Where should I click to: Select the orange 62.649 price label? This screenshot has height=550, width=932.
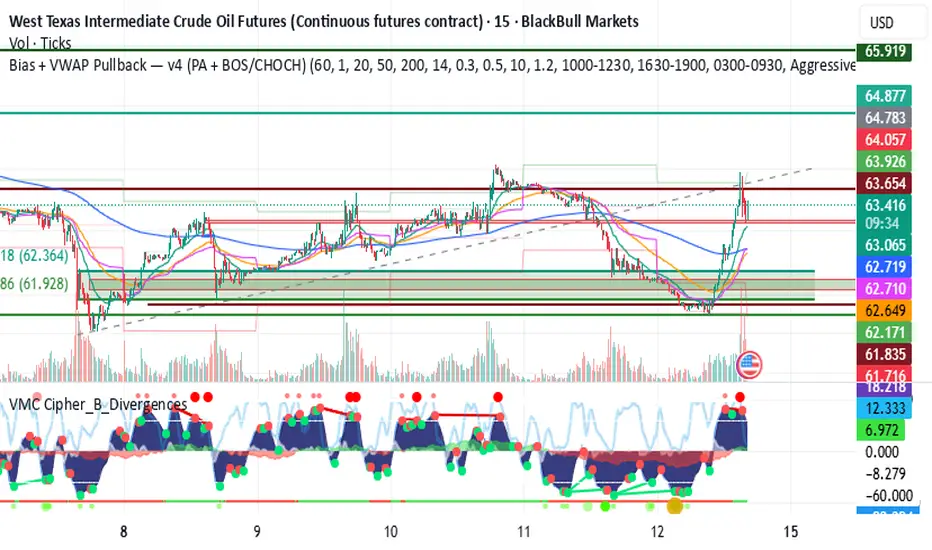point(885,310)
